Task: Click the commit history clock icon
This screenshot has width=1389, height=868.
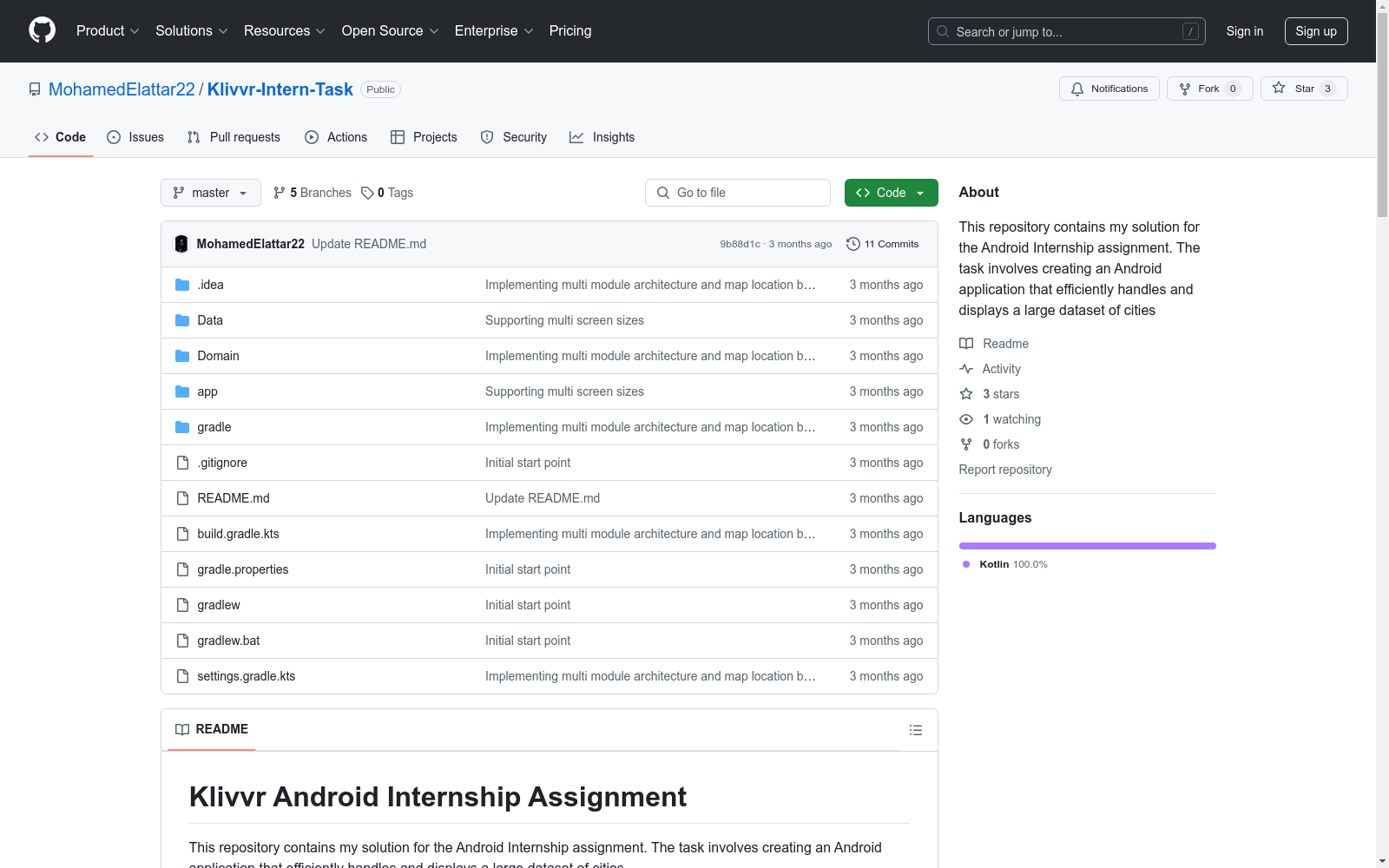Action: click(853, 244)
